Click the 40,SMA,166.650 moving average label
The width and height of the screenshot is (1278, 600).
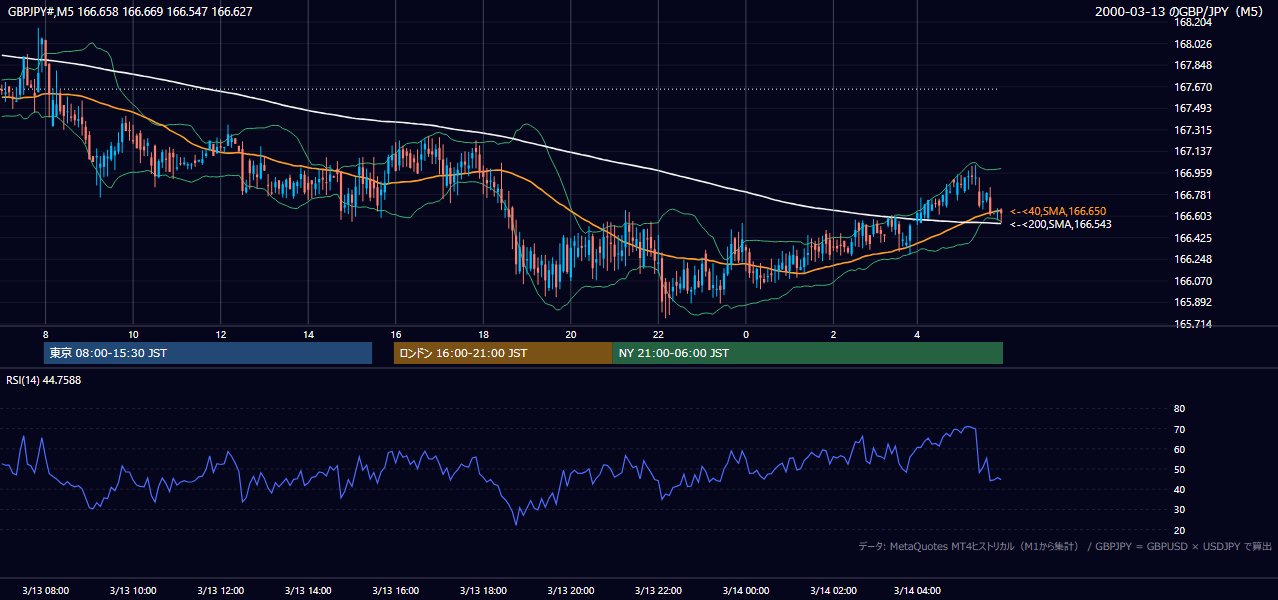(x=1058, y=211)
